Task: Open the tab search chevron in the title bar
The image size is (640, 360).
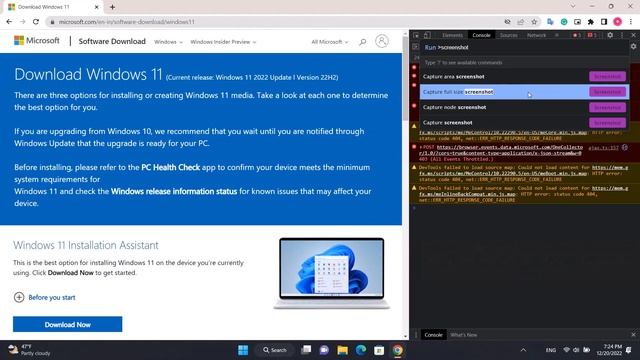Action: (573, 6)
